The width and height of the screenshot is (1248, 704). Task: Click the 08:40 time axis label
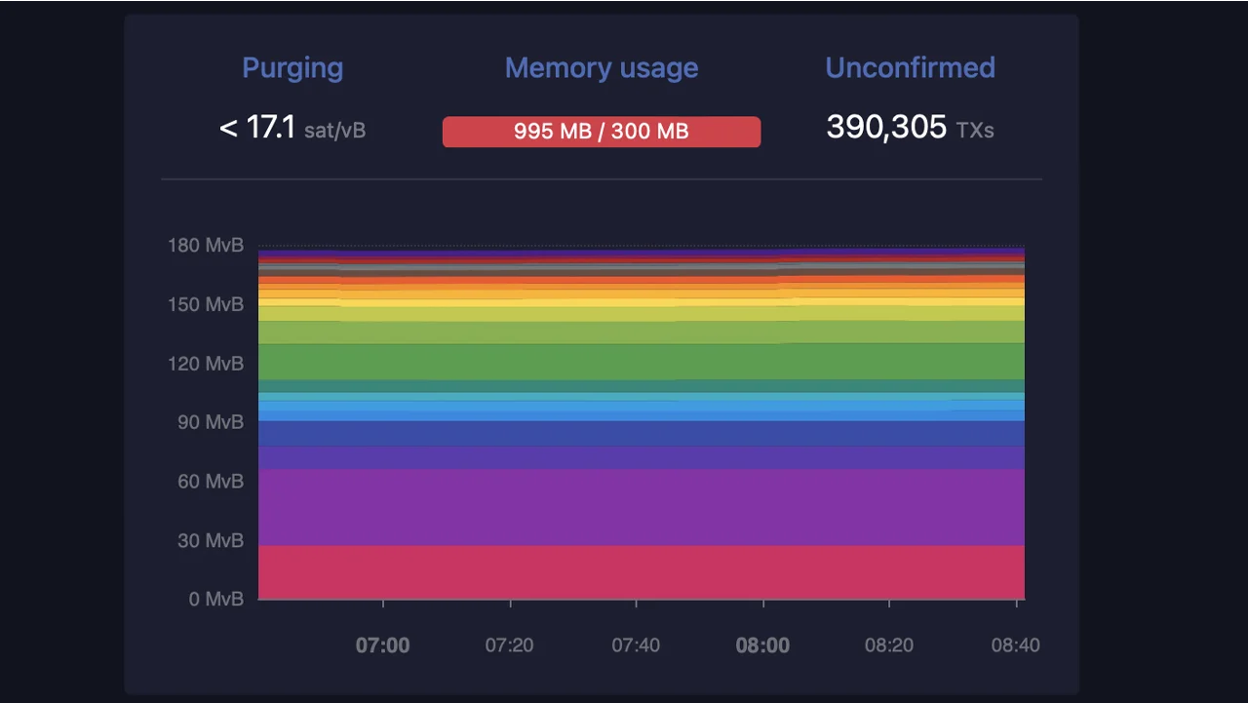click(x=1015, y=645)
